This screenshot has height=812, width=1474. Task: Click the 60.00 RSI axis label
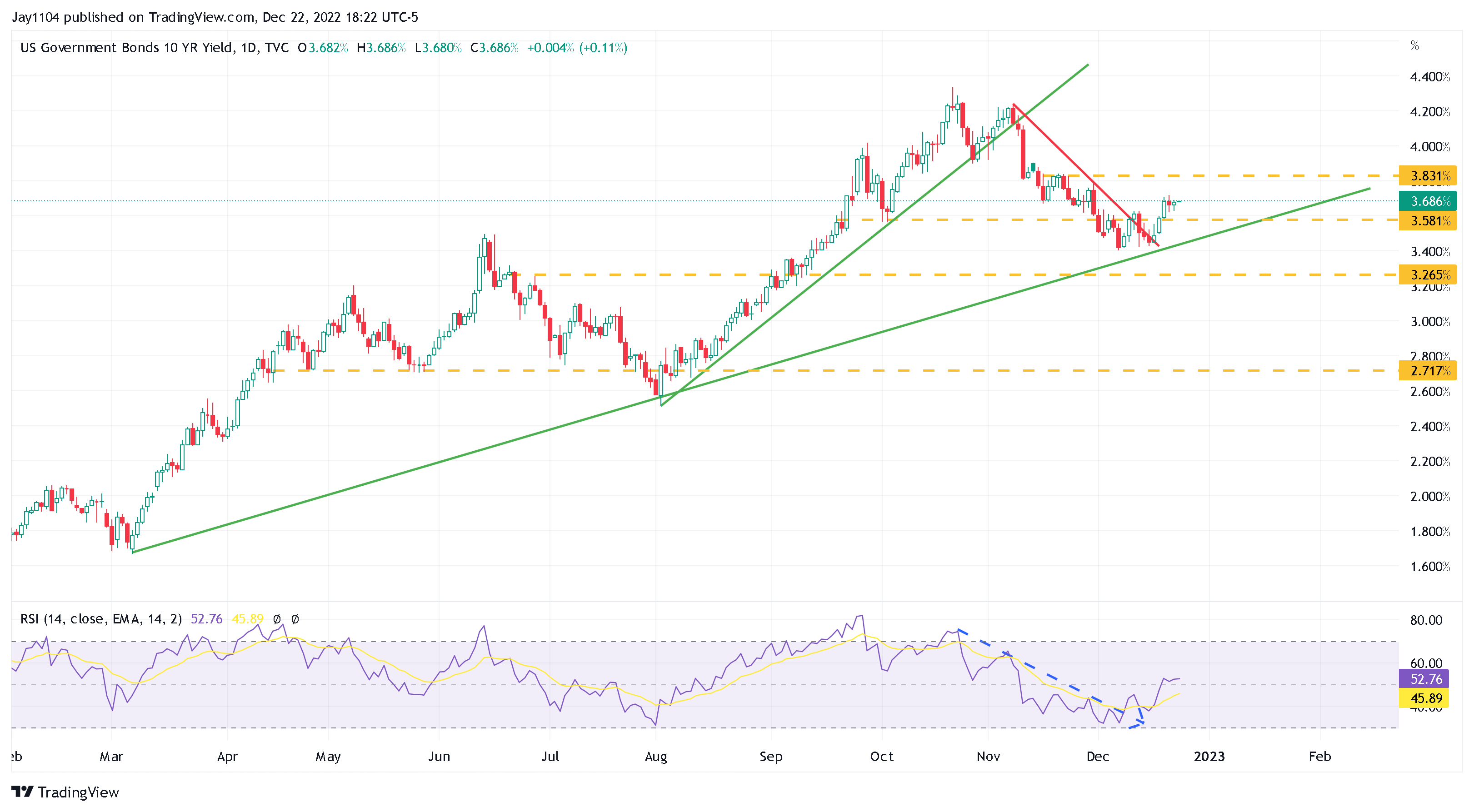(1426, 663)
